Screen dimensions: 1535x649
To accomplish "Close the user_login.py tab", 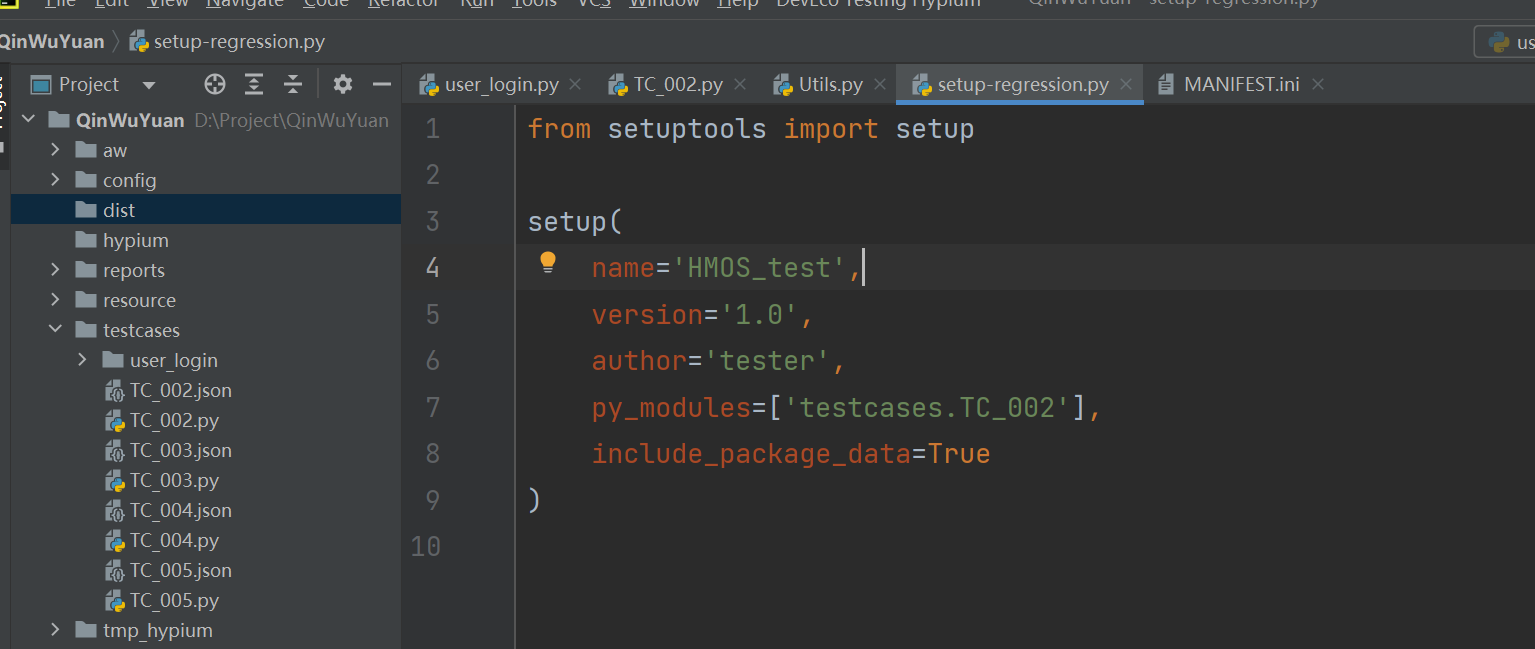I will [x=575, y=85].
